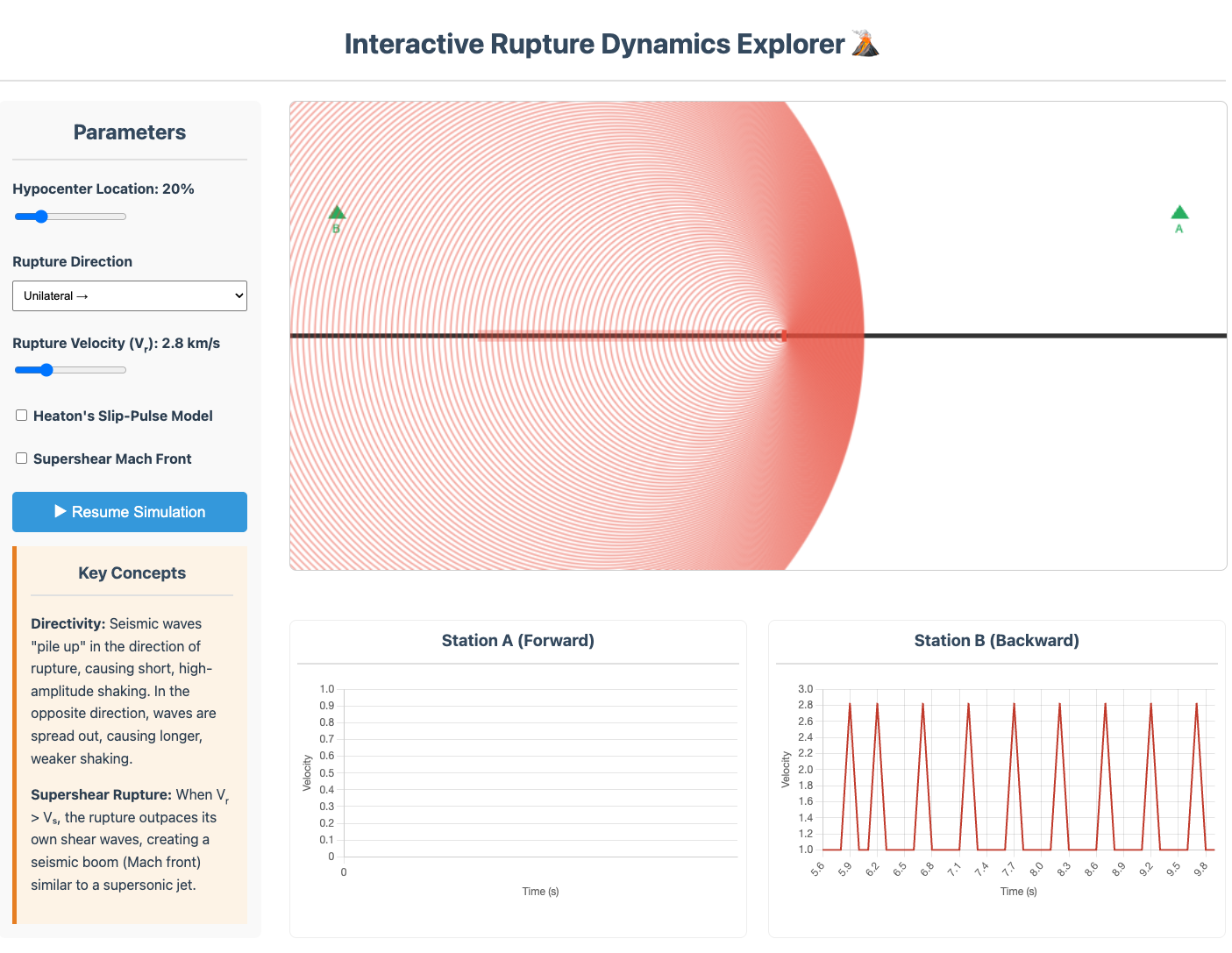Viewport: 1232px width, 953px height.
Task: Click the Station B (Backward) chart title
Action: (996, 640)
